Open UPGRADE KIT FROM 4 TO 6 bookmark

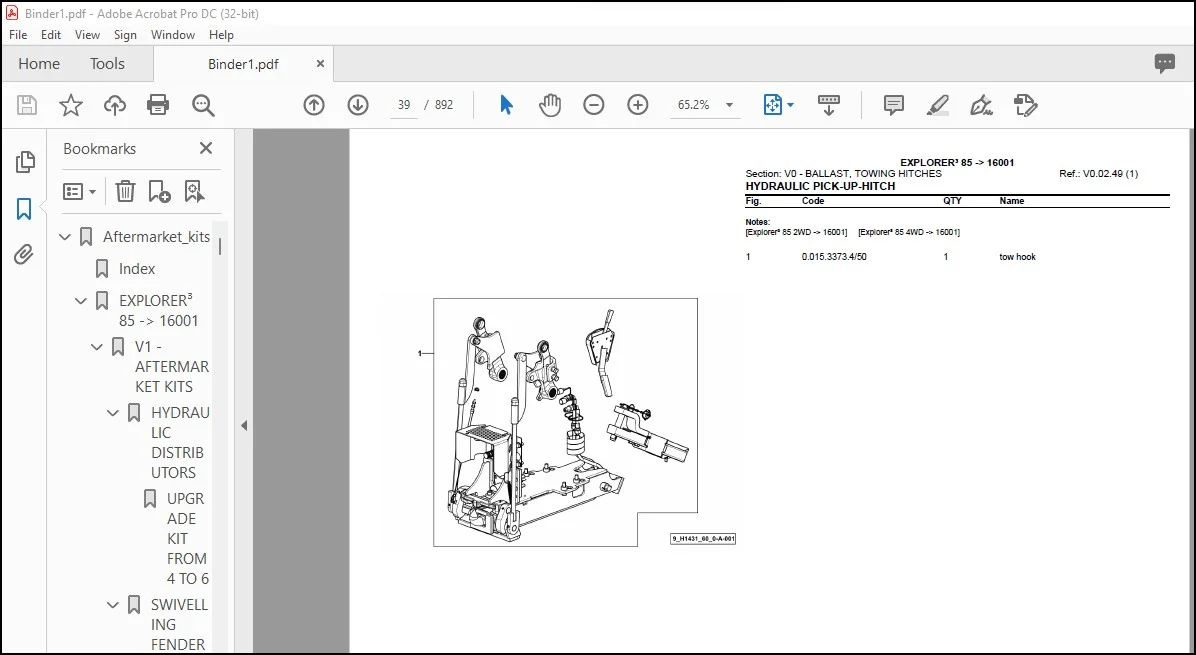[x=187, y=538]
